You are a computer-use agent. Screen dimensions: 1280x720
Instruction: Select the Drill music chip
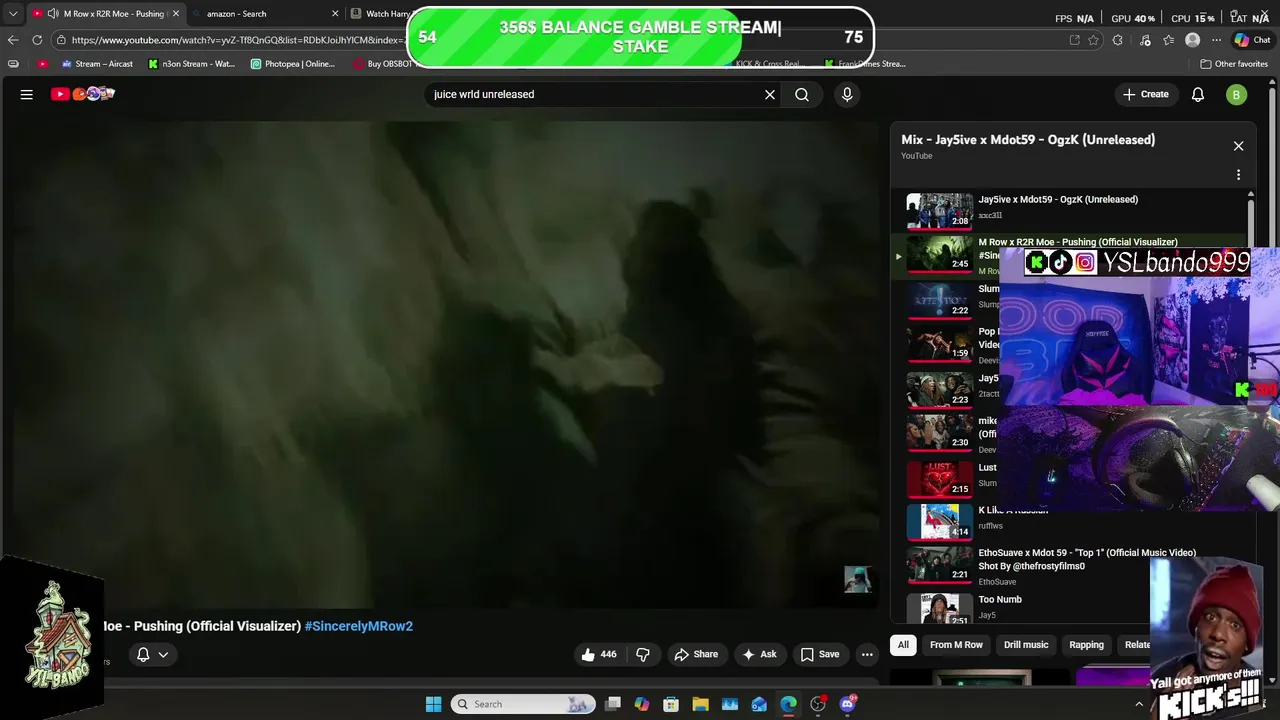[1026, 645]
